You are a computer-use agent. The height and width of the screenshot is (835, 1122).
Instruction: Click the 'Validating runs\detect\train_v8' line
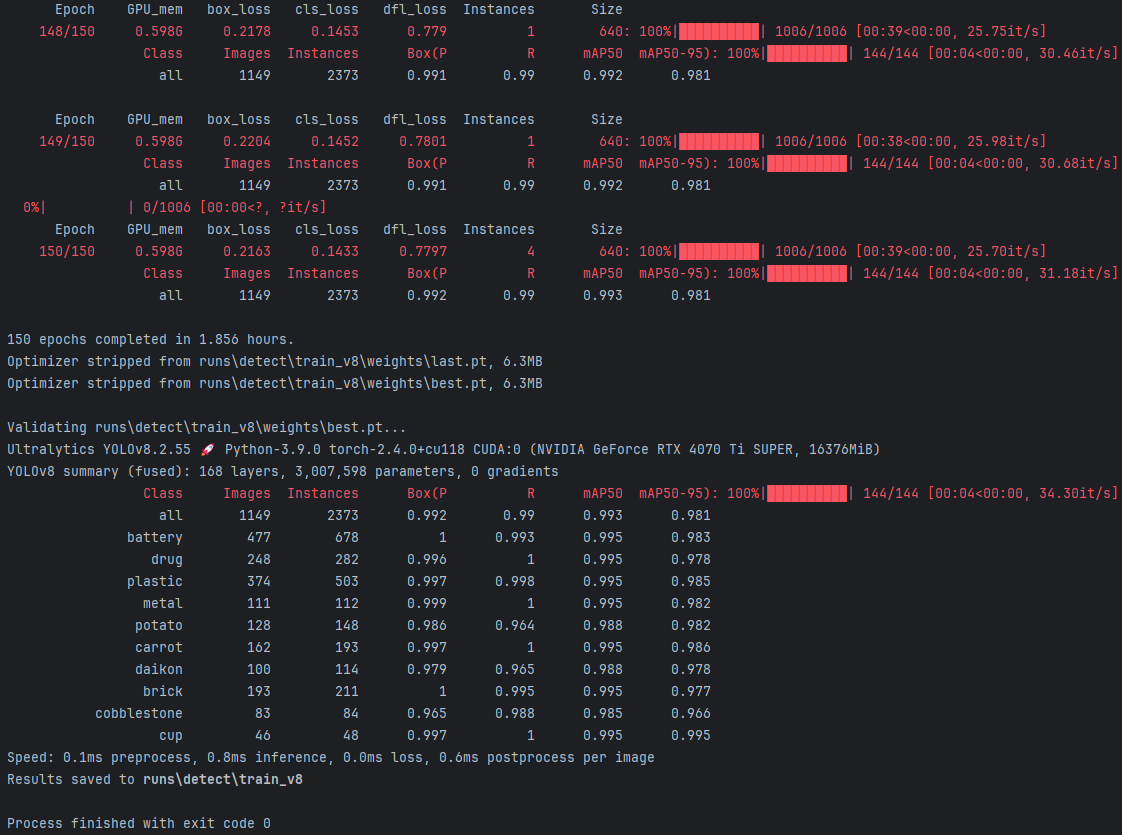[206, 428]
